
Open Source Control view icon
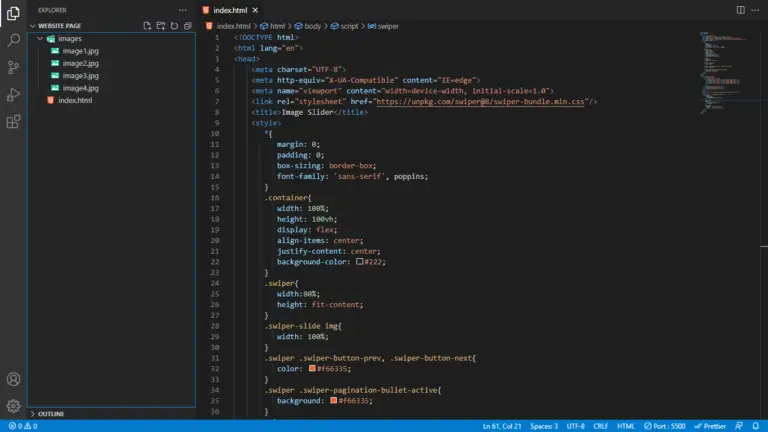[x=13, y=67]
